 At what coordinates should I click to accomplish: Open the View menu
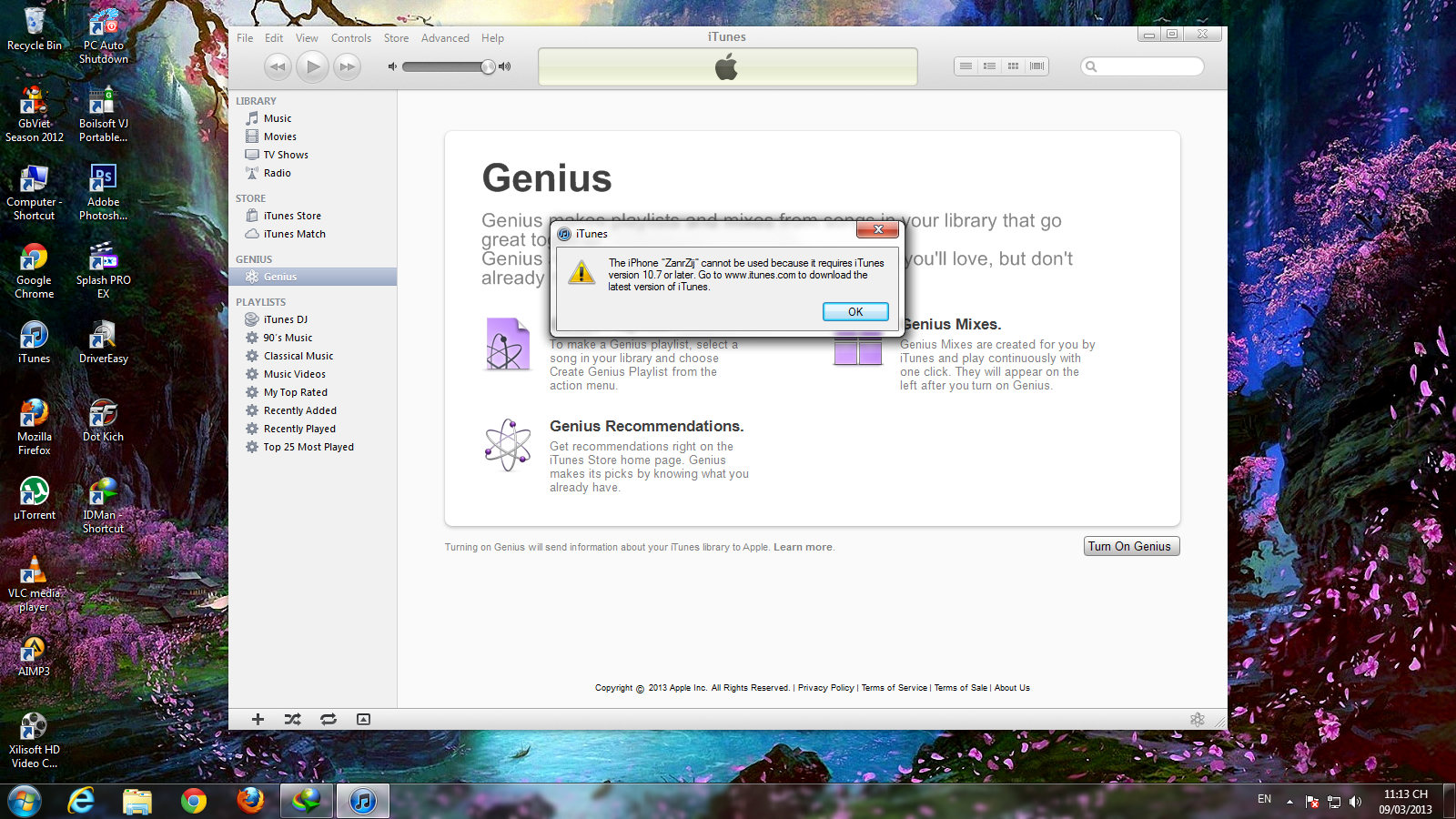[307, 38]
